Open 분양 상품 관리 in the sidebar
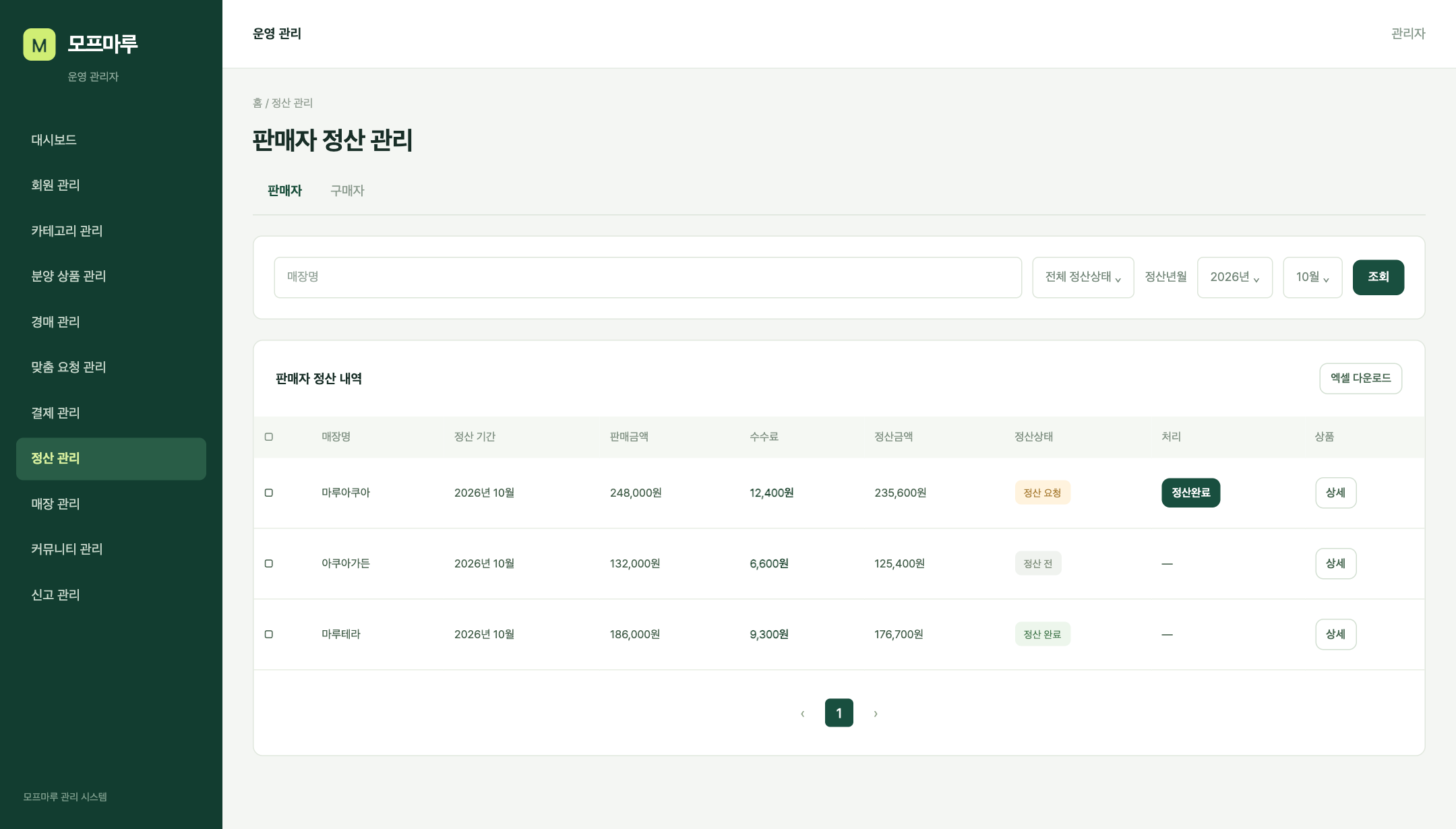This screenshot has height=829, width=1456. (111, 276)
